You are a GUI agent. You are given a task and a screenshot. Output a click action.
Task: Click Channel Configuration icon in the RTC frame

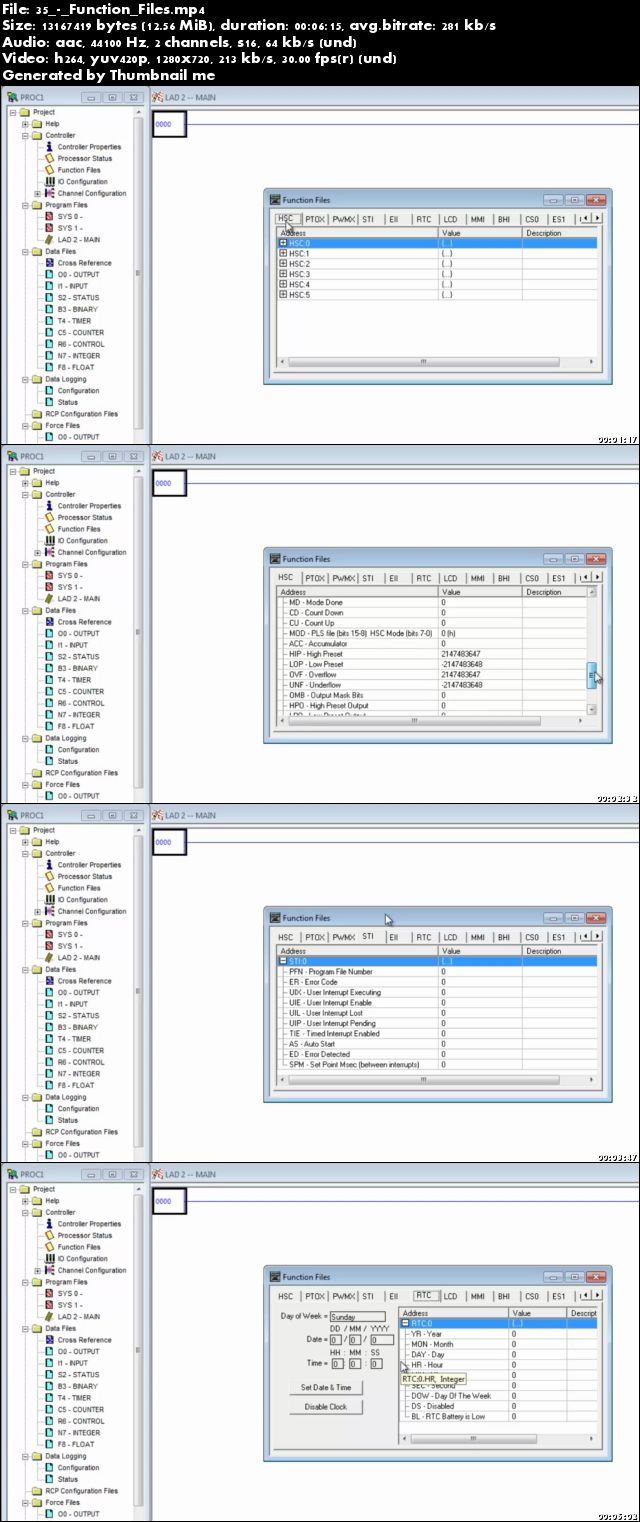50,1270
